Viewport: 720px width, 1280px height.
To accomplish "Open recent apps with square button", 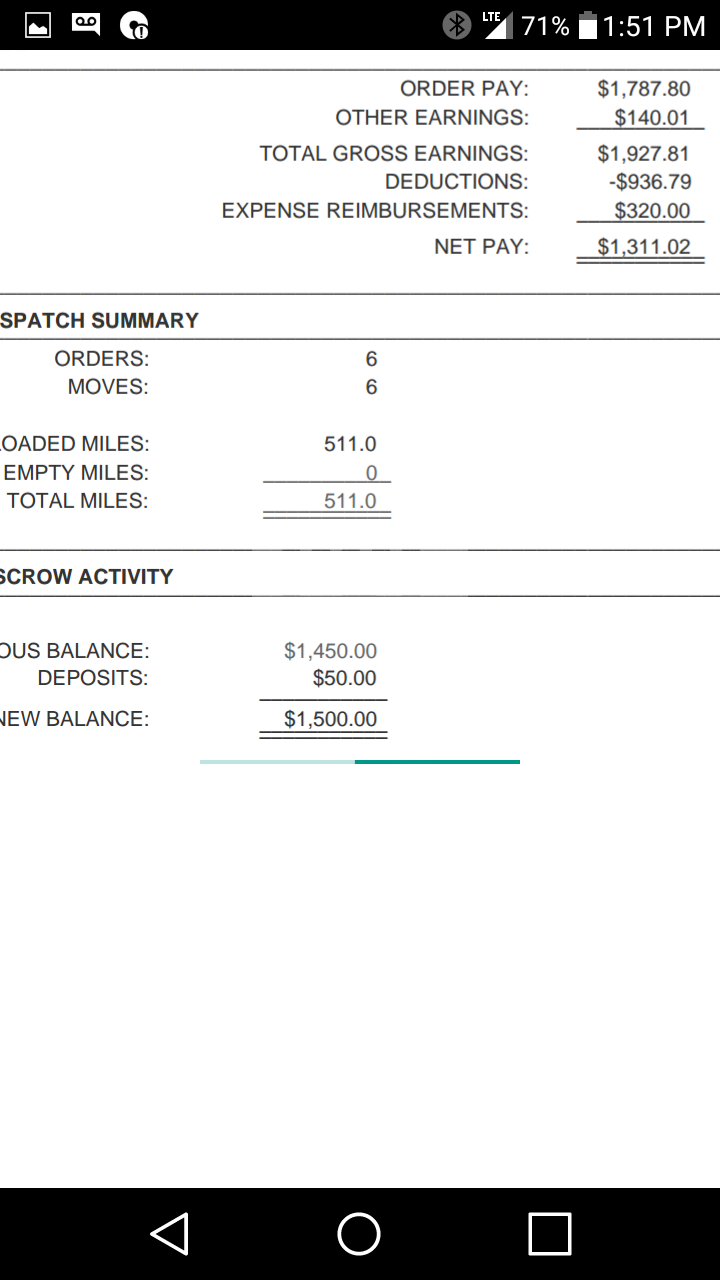I will click(549, 1233).
